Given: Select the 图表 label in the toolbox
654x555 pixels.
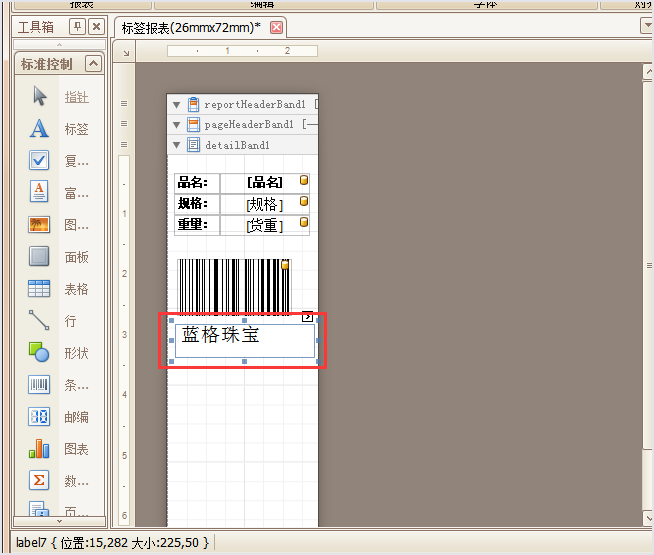Looking at the screenshot, I should (76, 449).
